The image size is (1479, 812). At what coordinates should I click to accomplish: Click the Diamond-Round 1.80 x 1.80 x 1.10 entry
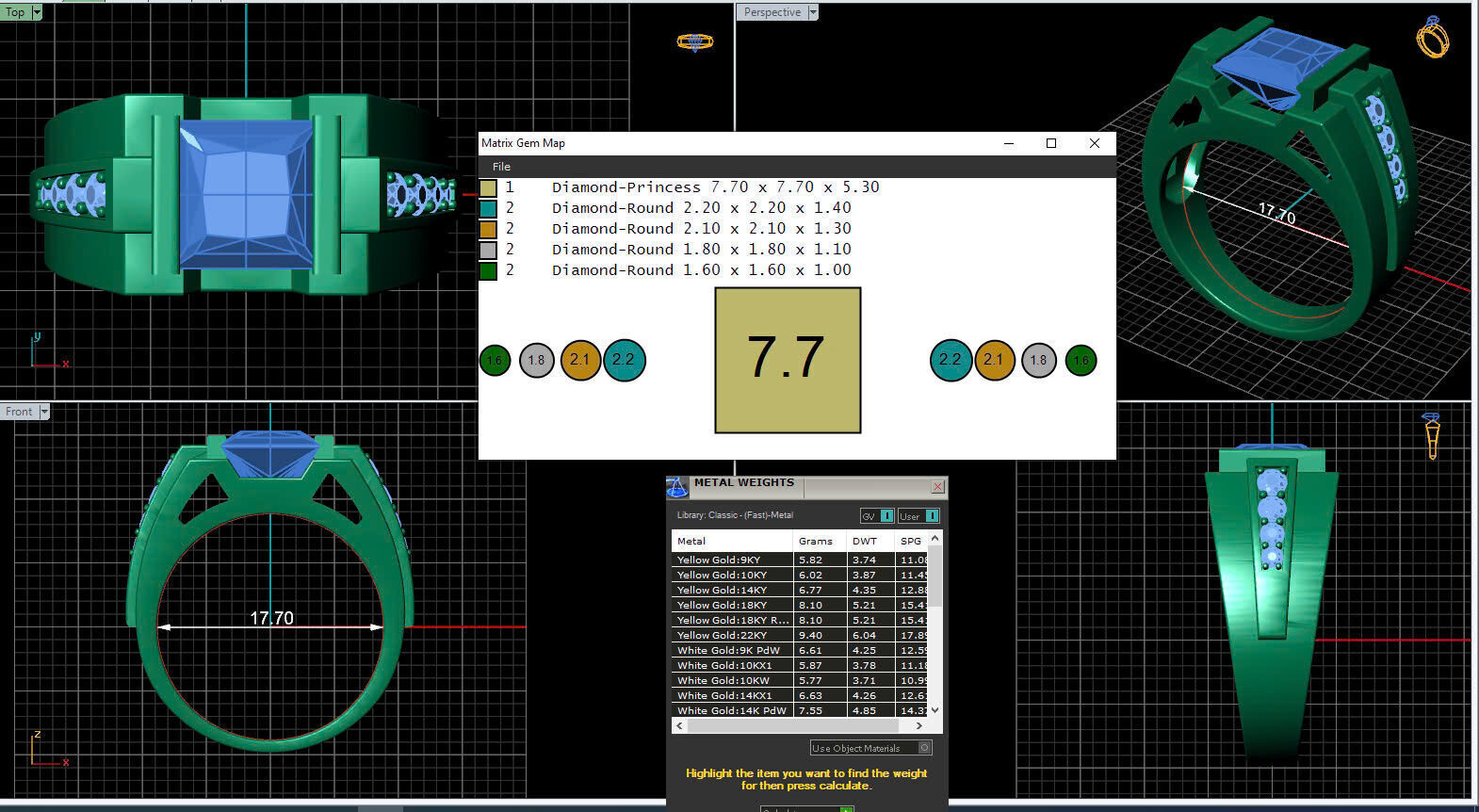click(701, 250)
